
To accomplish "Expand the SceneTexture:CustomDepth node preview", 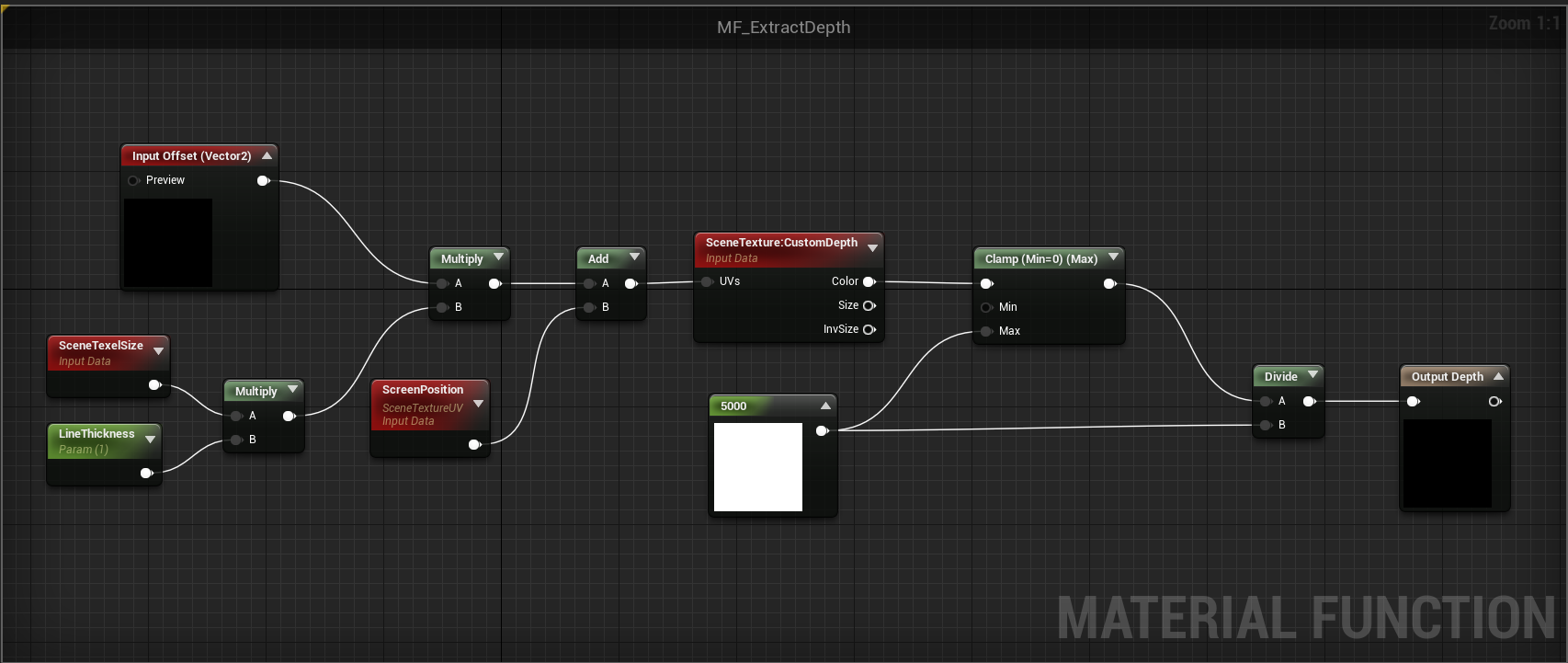I will (x=872, y=248).
